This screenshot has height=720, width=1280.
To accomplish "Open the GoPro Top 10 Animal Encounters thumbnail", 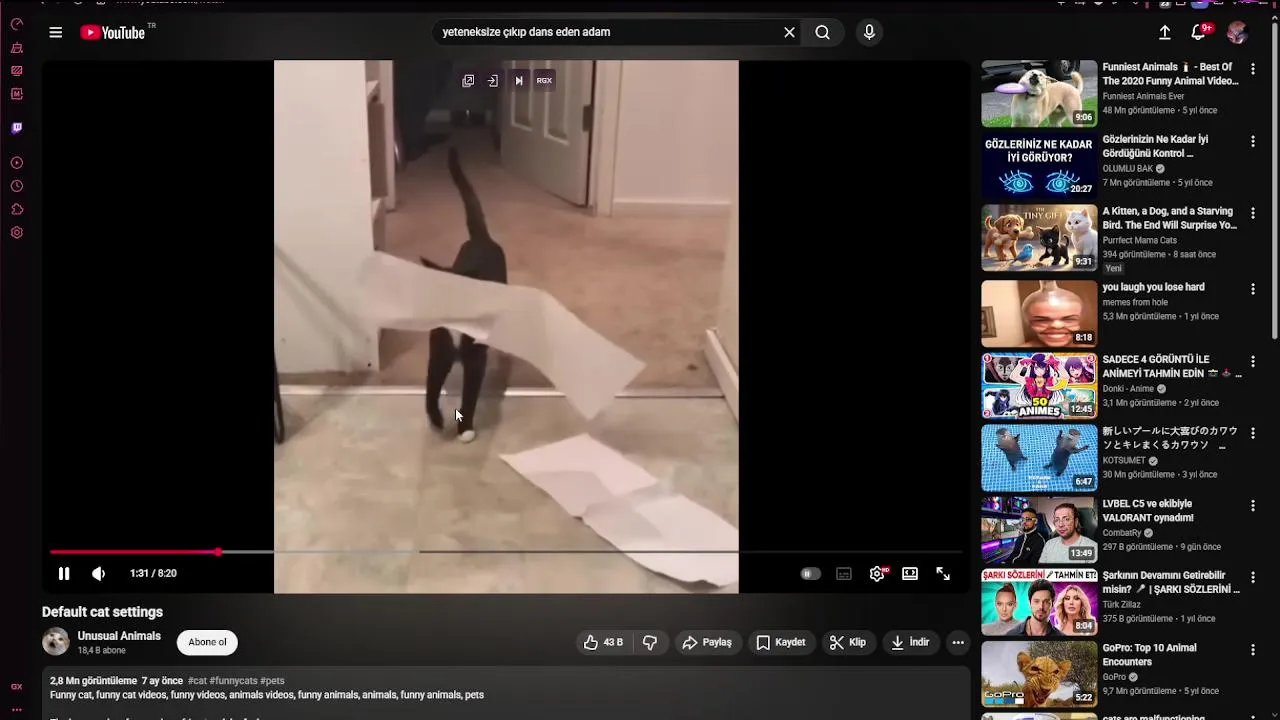I will coord(1039,673).
